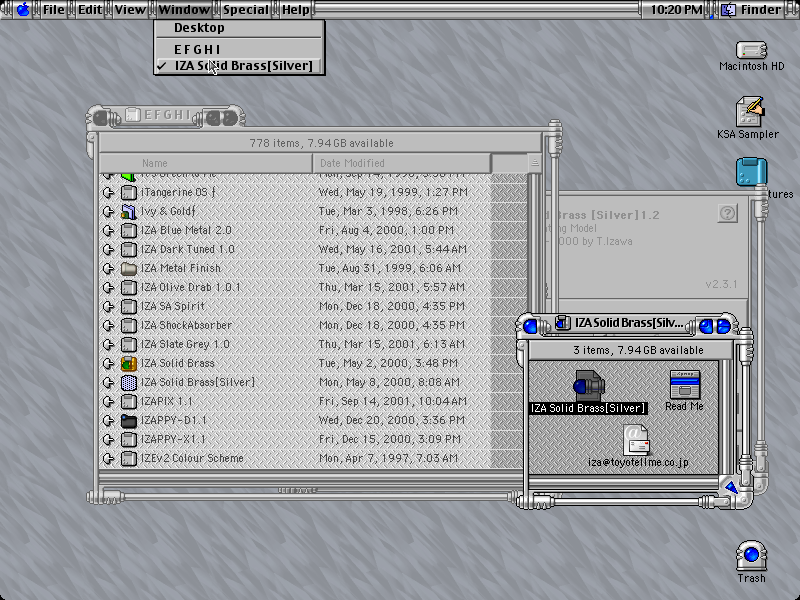Expand the IZEv2 Colour Scheme row
This screenshot has height=600, width=800.
pos(108,458)
